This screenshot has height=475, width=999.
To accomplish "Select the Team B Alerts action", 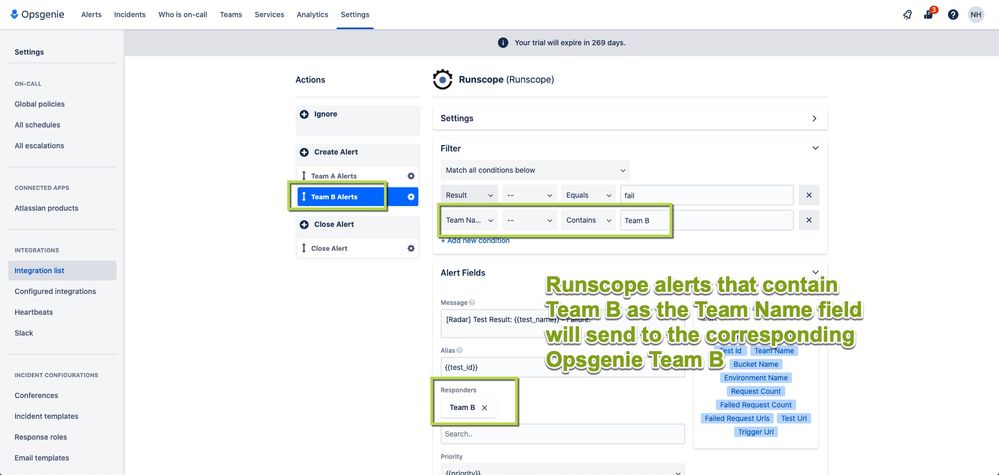I will [357, 197].
